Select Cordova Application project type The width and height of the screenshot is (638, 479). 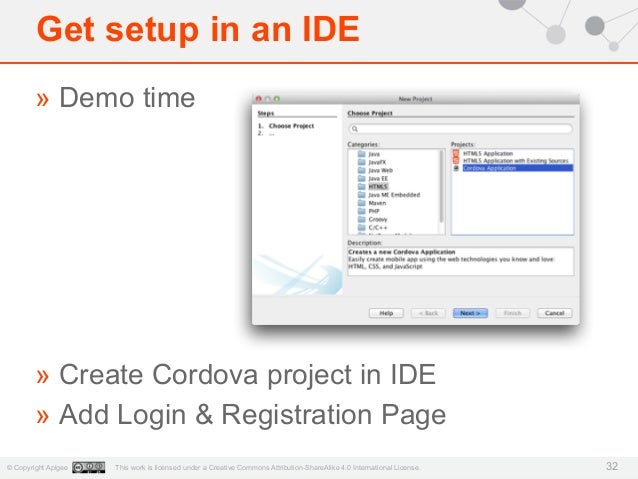pyautogui.click(x=518, y=168)
